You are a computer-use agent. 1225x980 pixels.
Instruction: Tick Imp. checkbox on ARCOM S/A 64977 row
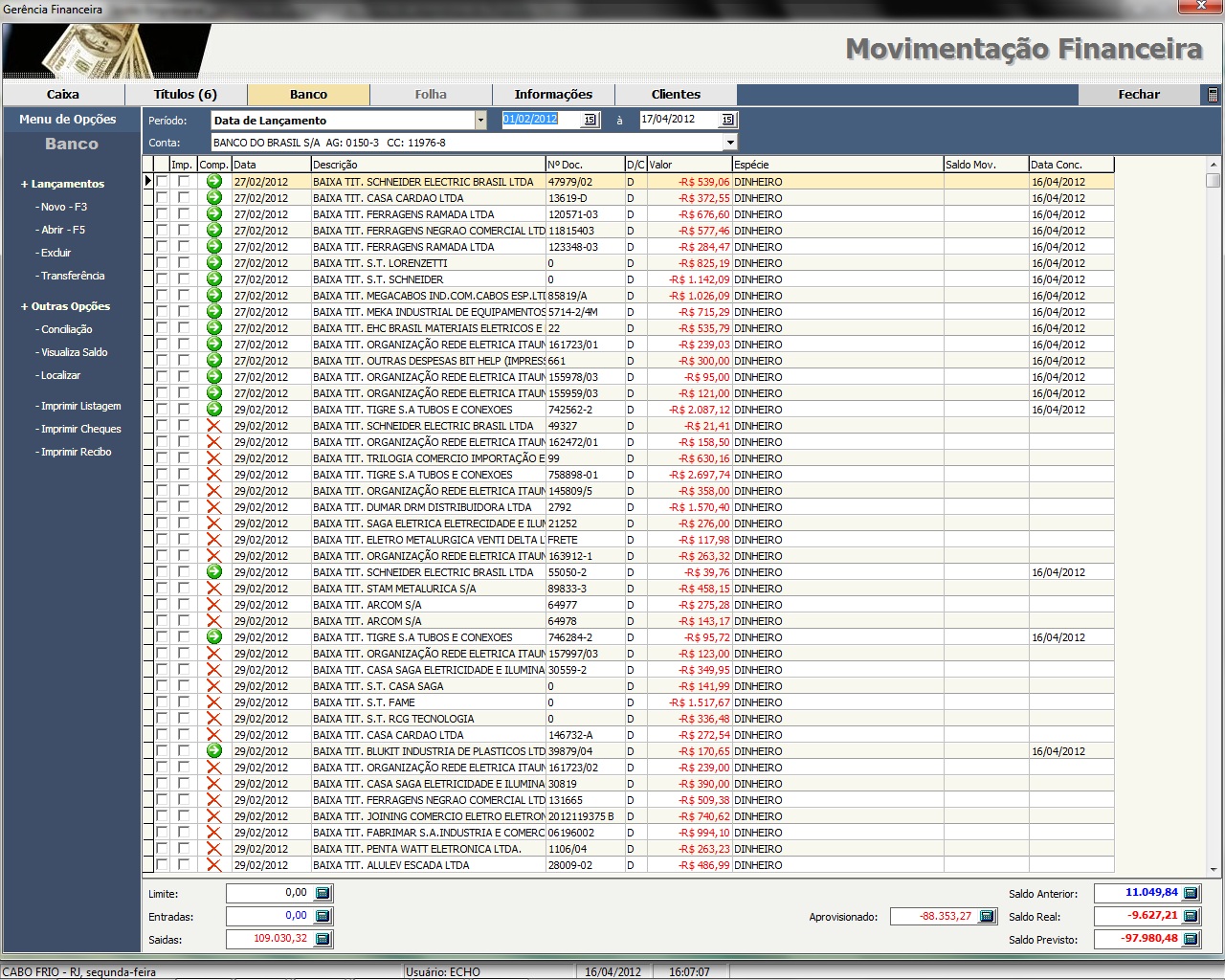click(183, 604)
